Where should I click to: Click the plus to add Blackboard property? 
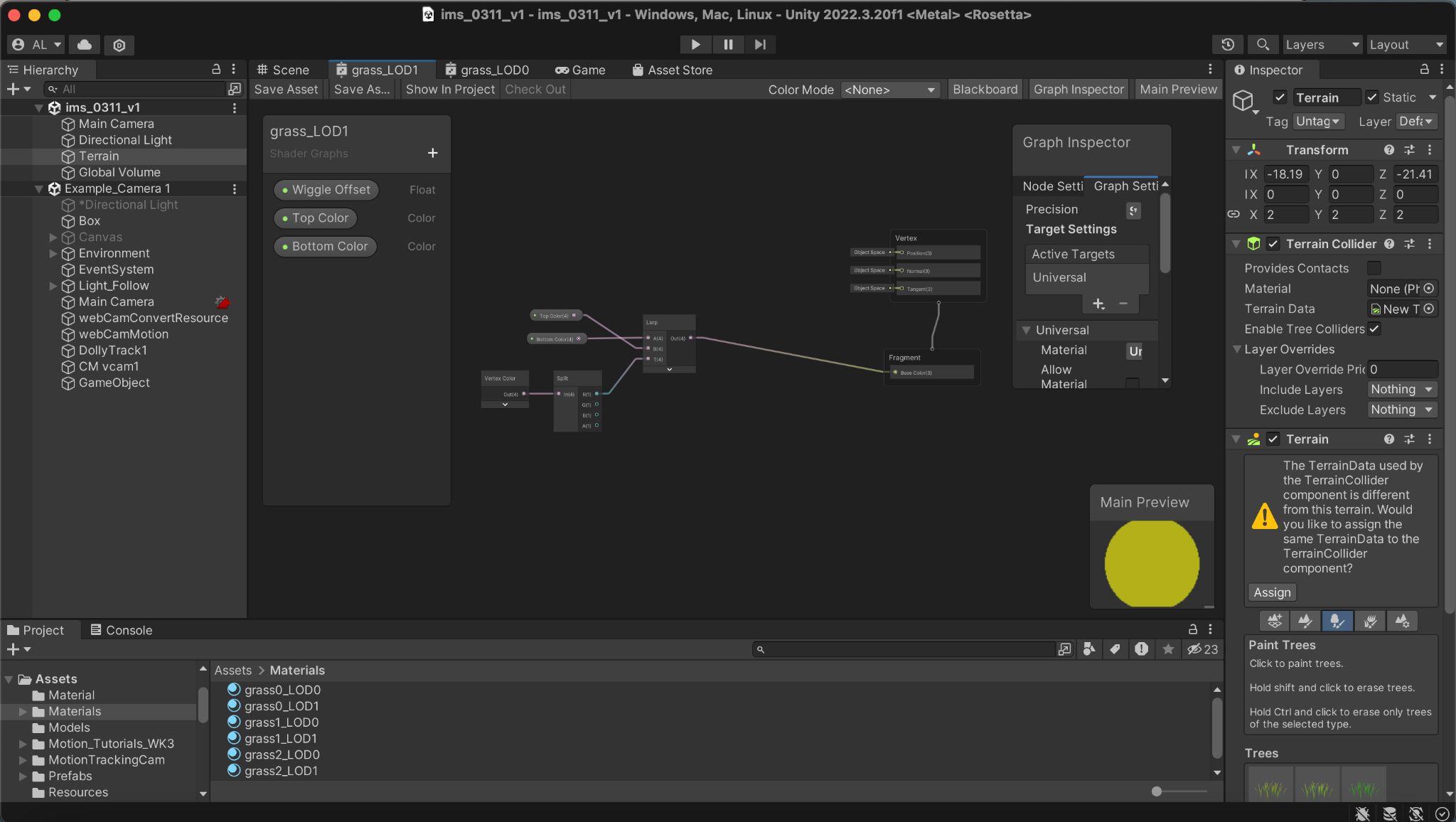pyautogui.click(x=432, y=153)
